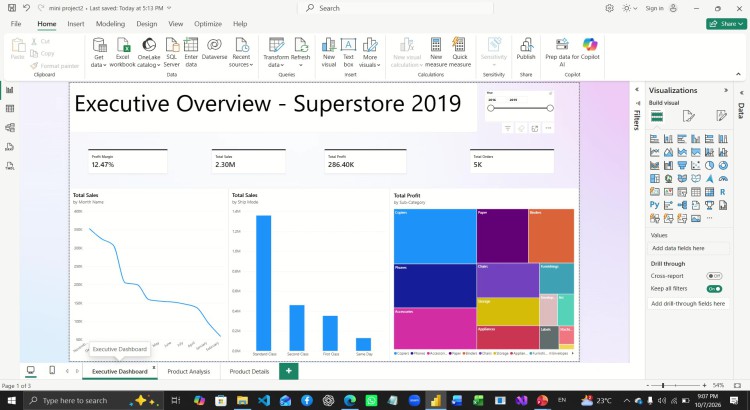Choose the Donut chart visual
The image size is (750, 410).
(723, 166)
